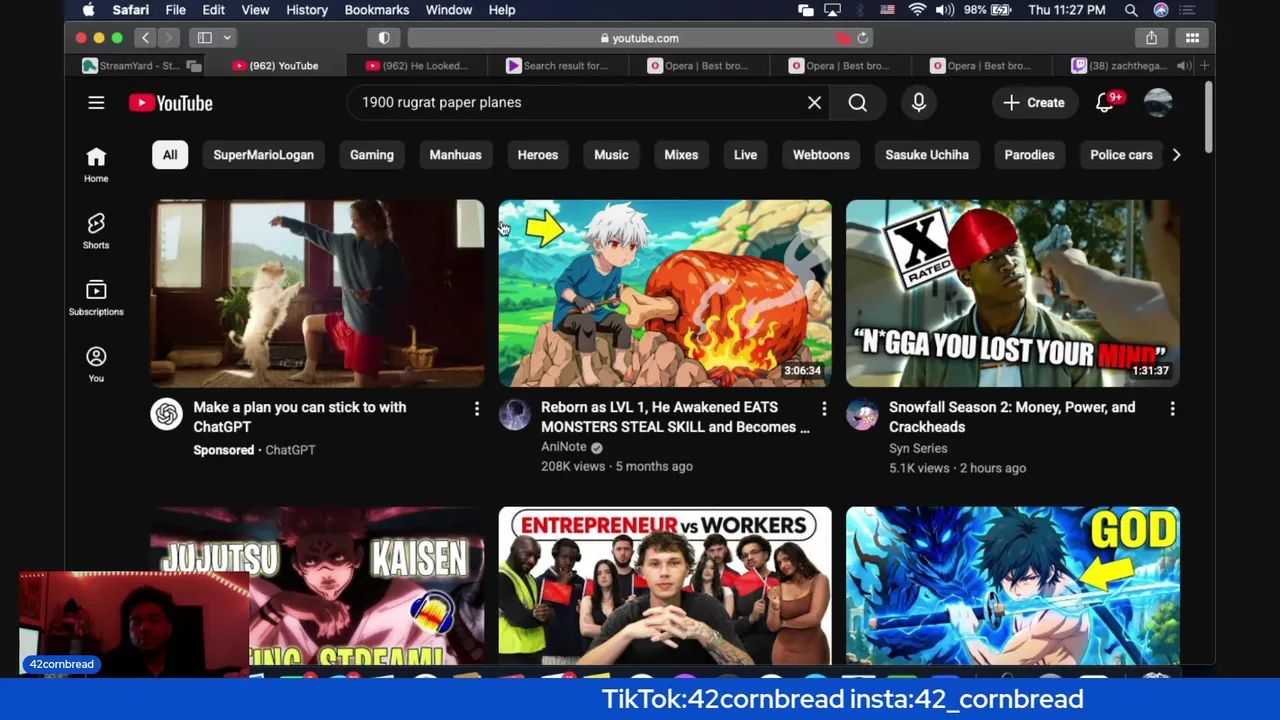
Task: Select the Webtoons chip
Action: tap(821, 155)
